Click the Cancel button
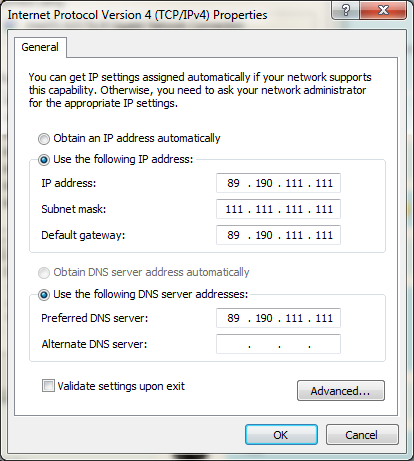Image resolution: width=414 pixels, height=461 pixels. click(x=362, y=435)
